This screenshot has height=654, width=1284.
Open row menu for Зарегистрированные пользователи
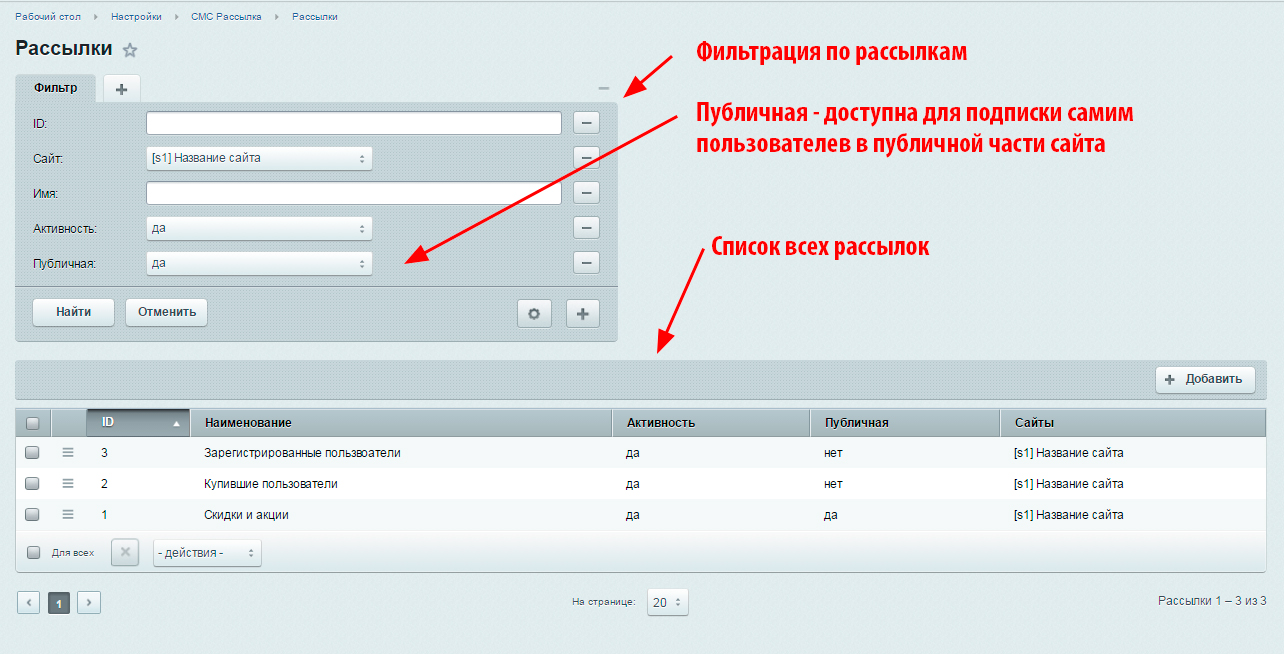(x=68, y=453)
